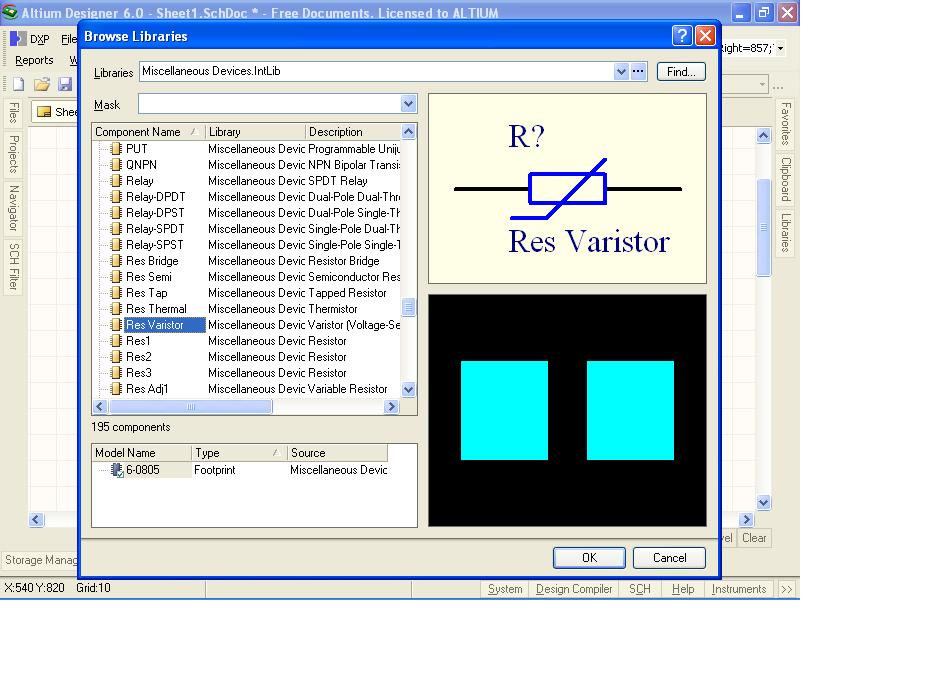The height and width of the screenshot is (690, 950).
Task: Click the QNPN component icon
Action: coord(116,165)
